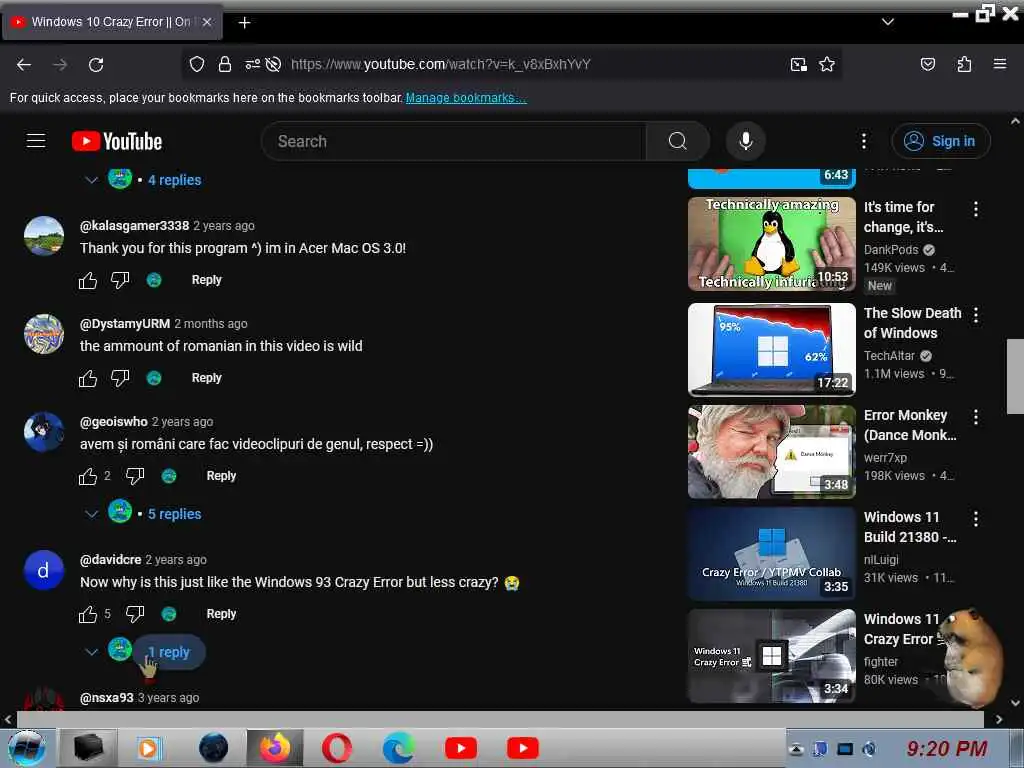Viewport: 1024px width, 768px height.
Task: Like the comment by @davidcre
Action: tap(88, 614)
